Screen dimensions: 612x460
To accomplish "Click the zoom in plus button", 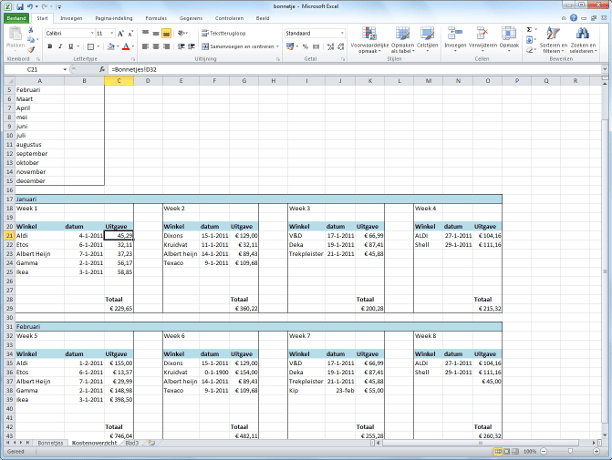I will (596, 451).
